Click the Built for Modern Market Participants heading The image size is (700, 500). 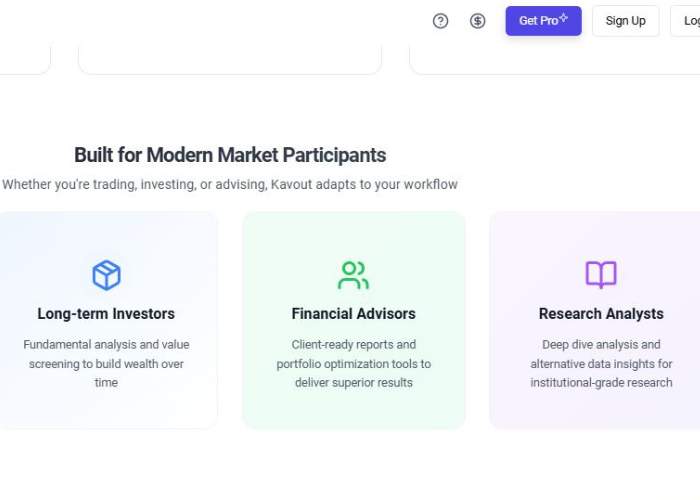[230, 155]
